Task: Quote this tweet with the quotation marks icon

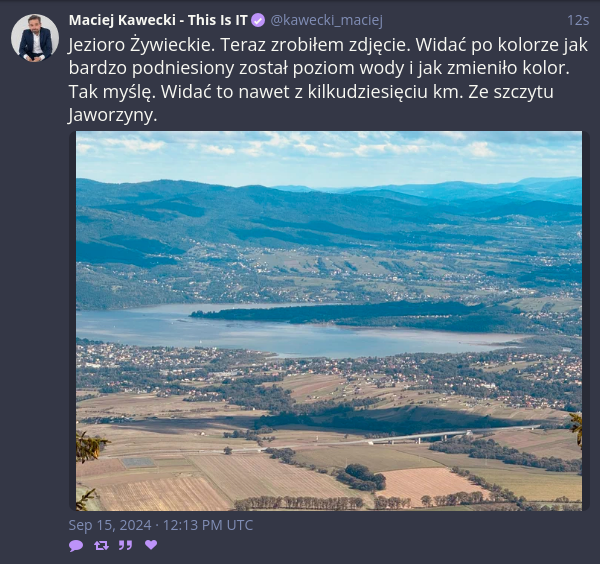Action: (x=126, y=545)
